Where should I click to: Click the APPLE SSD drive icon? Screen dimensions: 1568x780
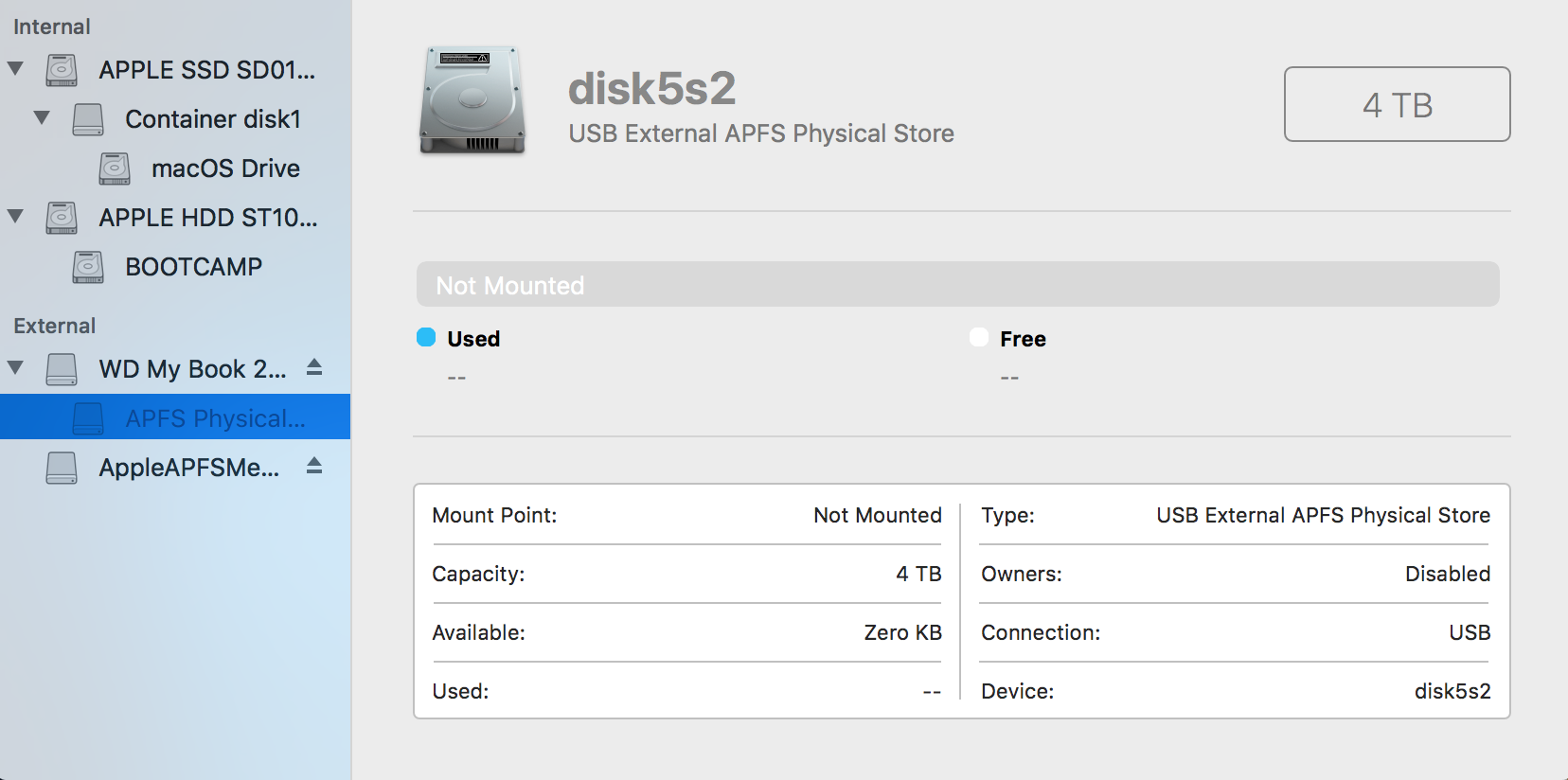[x=62, y=70]
